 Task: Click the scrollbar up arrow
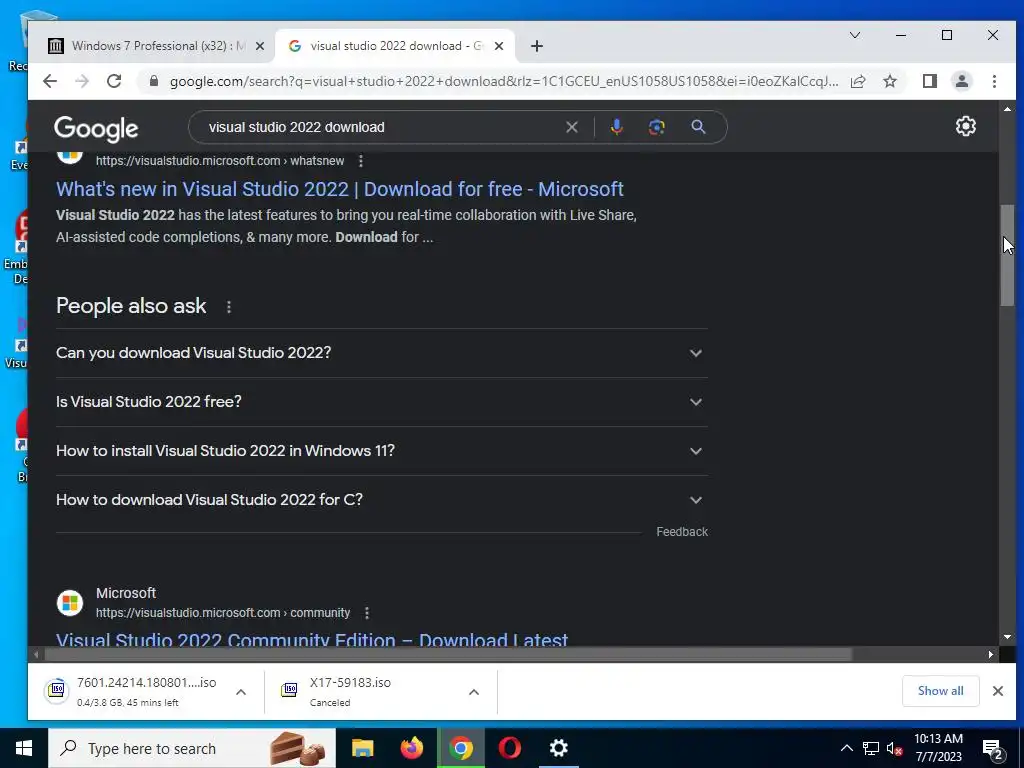coord(1007,109)
